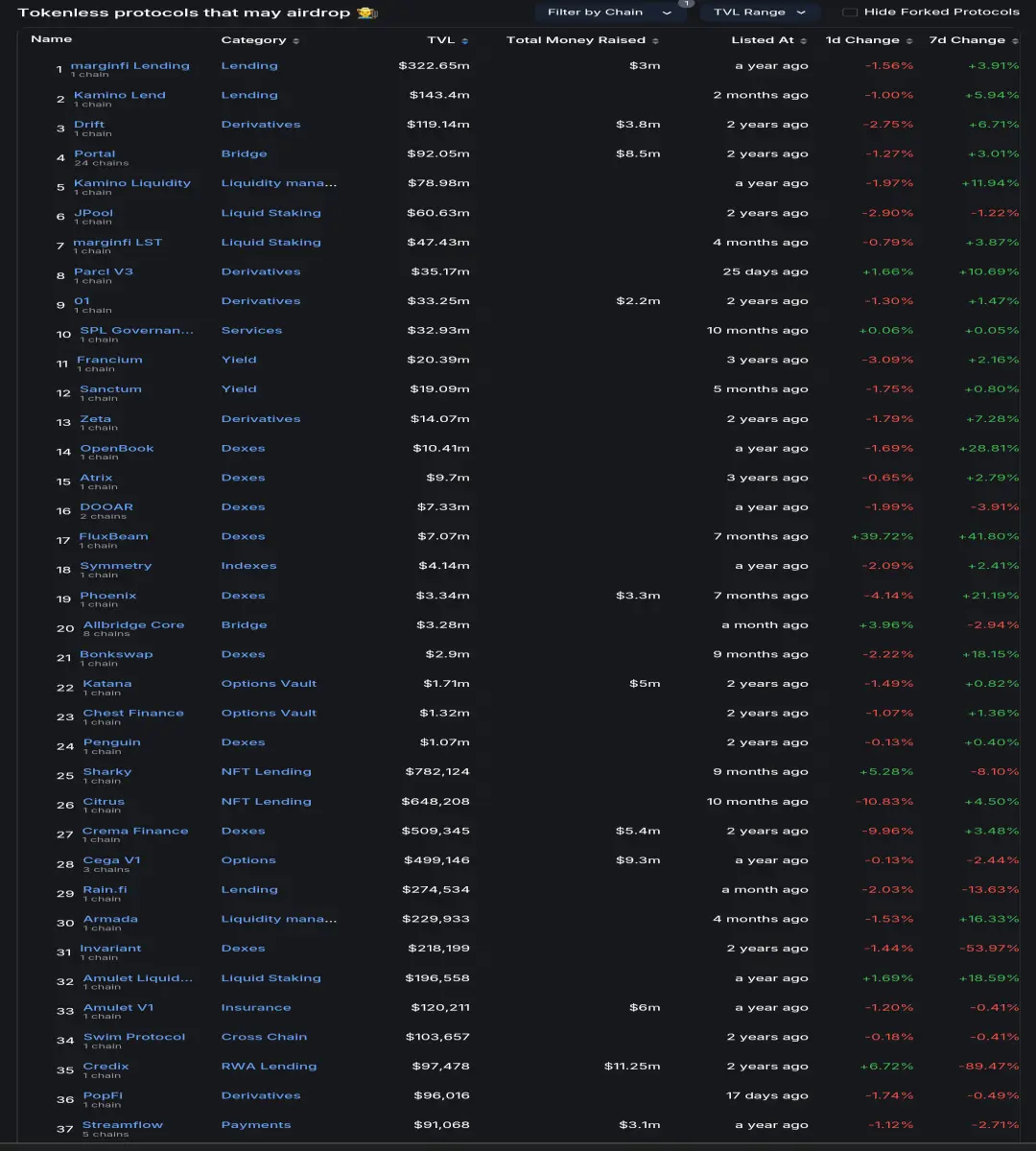Select the Name column header
Viewport: 1036px width, 1151px height.
(51, 39)
